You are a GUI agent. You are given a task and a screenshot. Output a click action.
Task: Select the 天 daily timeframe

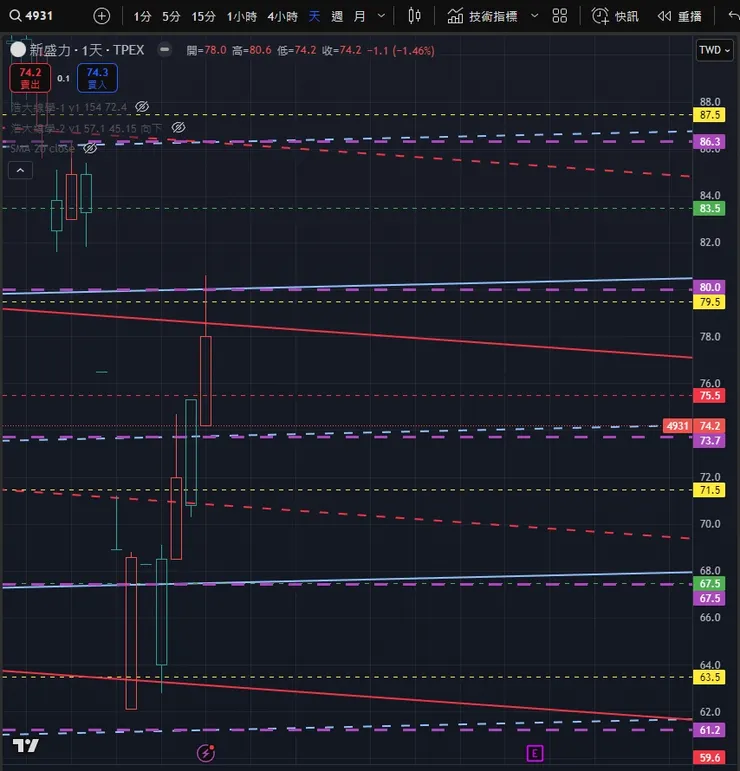pyautogui.click(x=314, y=17)
